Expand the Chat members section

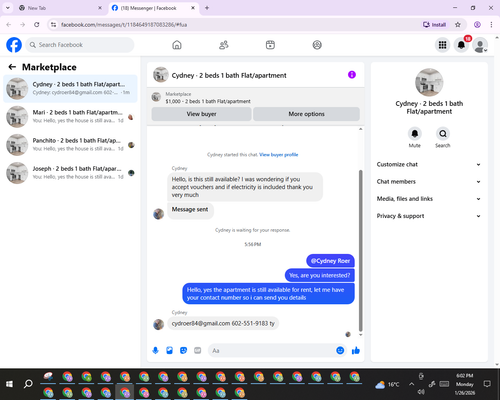[429, 182]
